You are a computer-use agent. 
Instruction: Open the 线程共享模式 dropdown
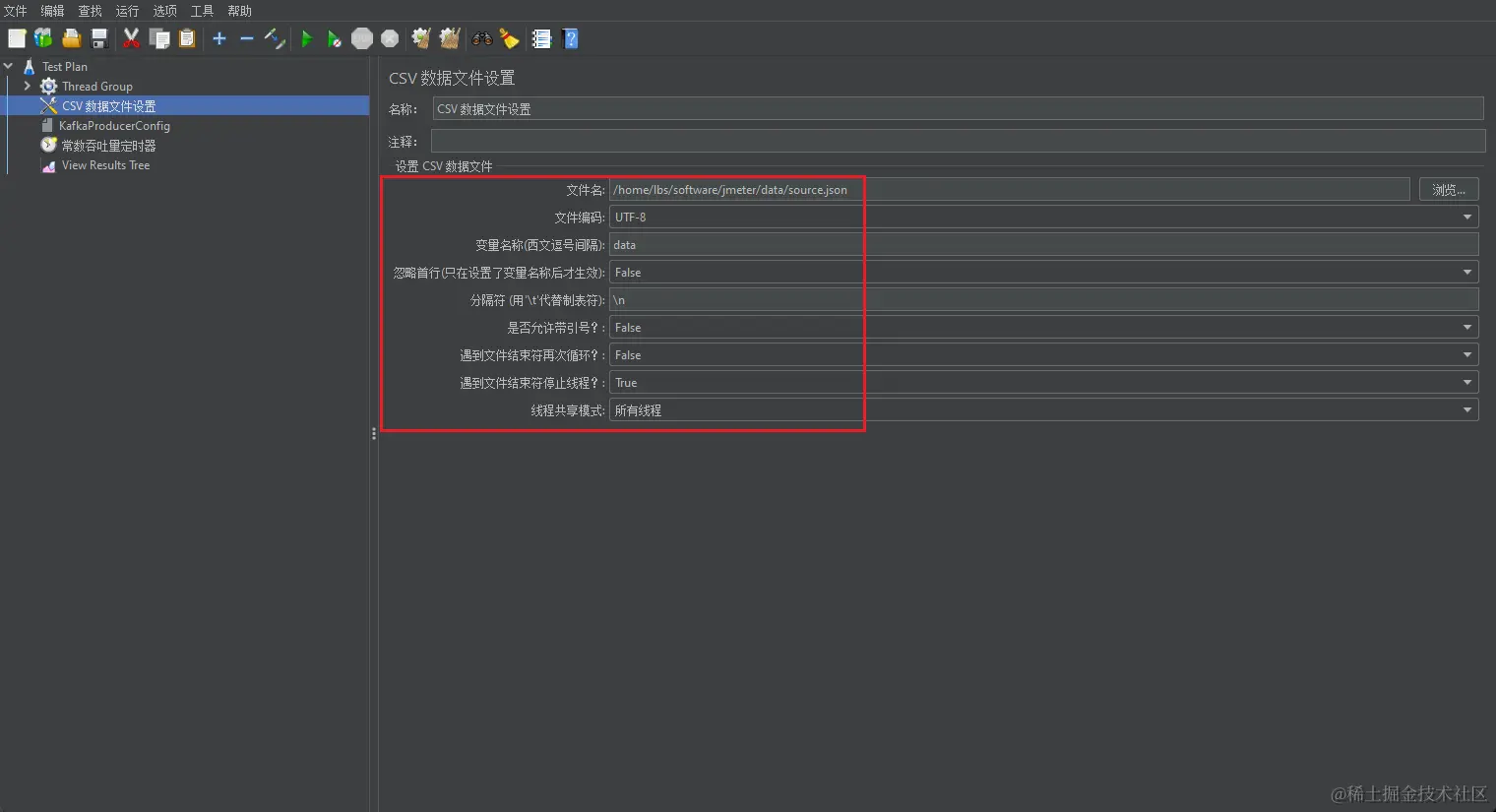1044,409
